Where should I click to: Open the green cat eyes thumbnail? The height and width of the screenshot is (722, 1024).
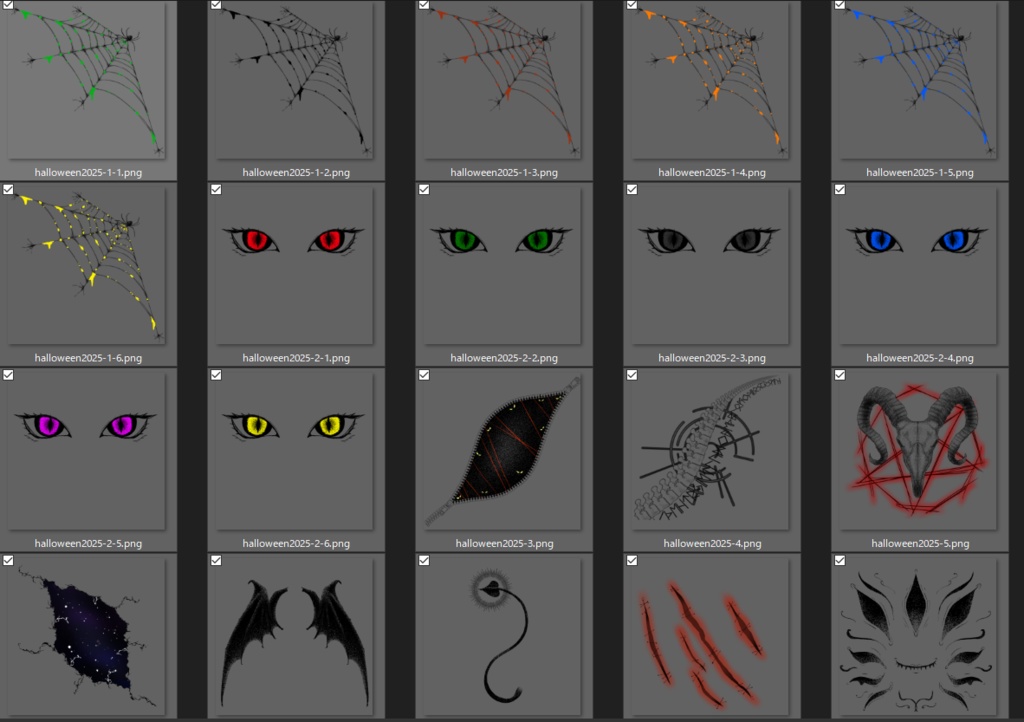click(502, 266)
